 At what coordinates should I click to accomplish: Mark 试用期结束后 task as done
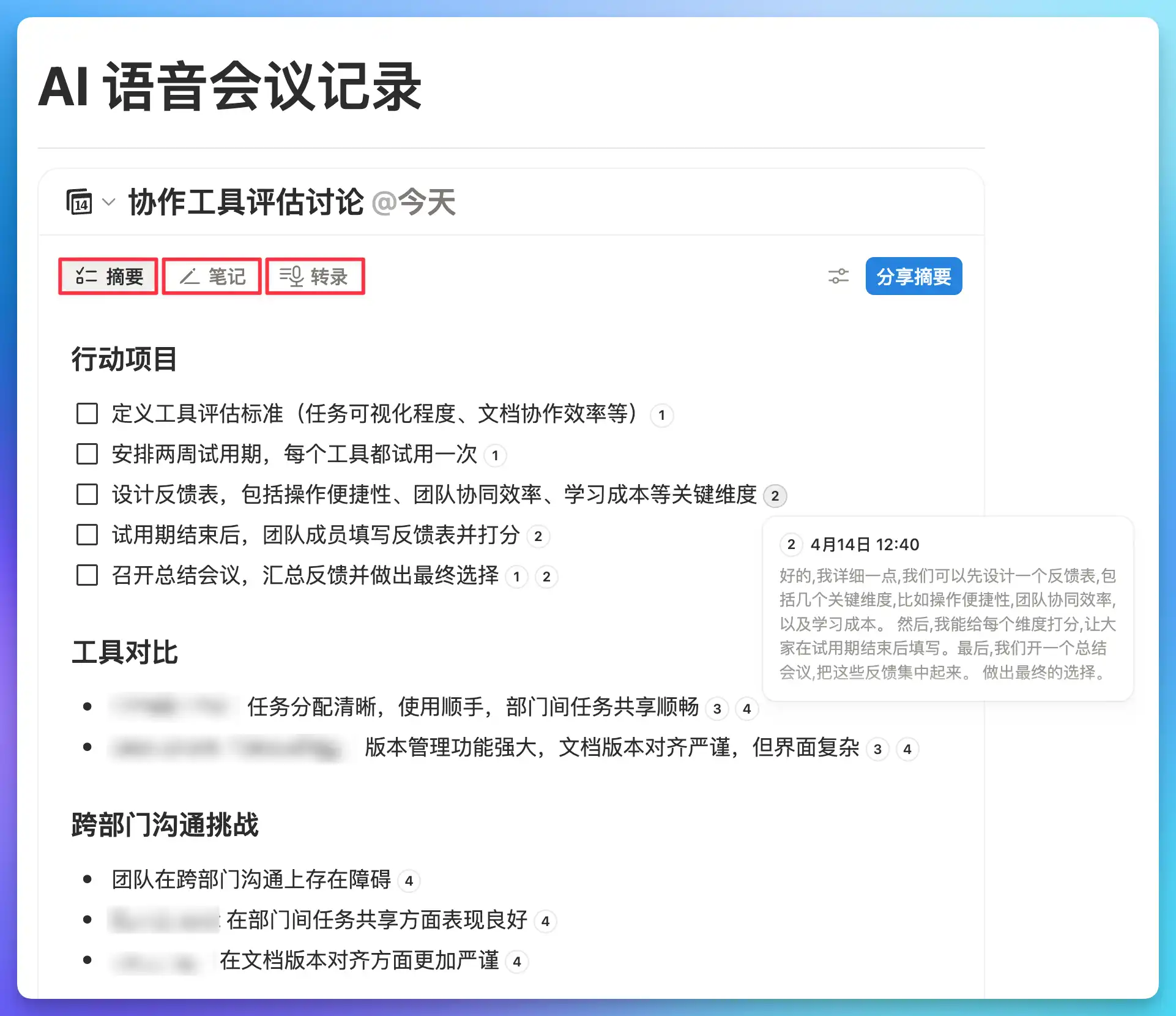click(x=87, y=535)
